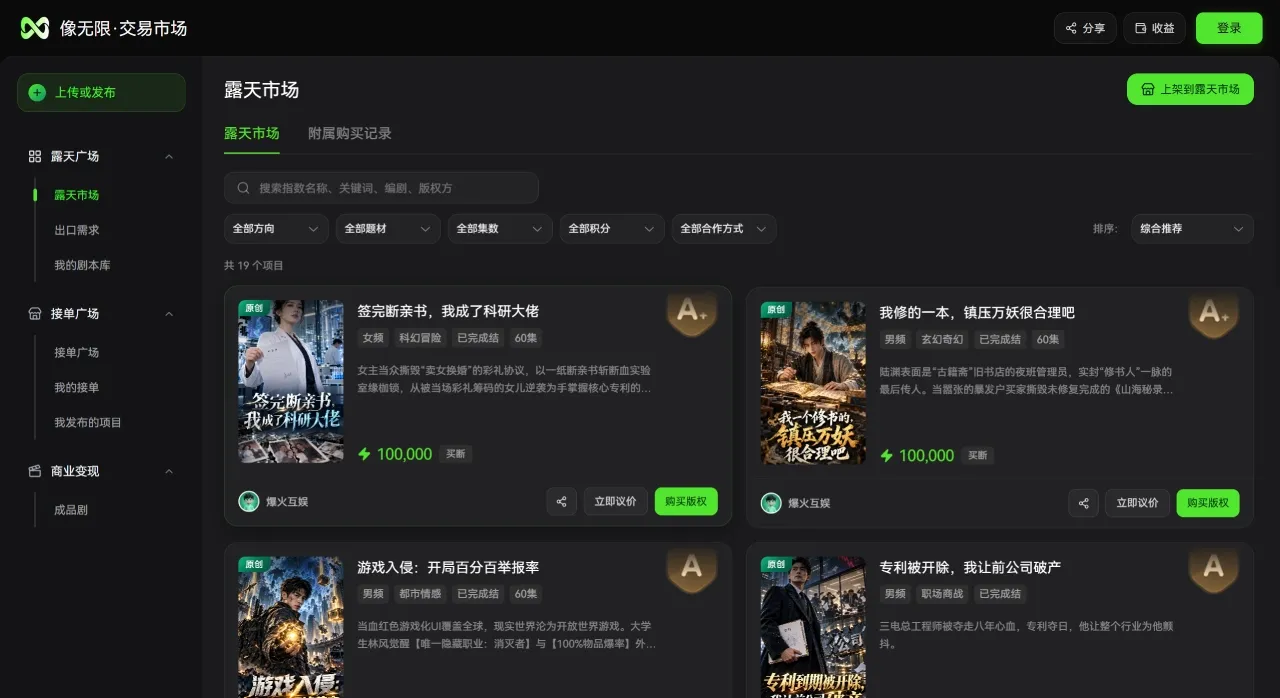The height and width of the screenshot is (698, 1280).
Task: Click title 游戏入侵：开局百分百举报率
Action: pyautogui.click(x=448, y=567)
